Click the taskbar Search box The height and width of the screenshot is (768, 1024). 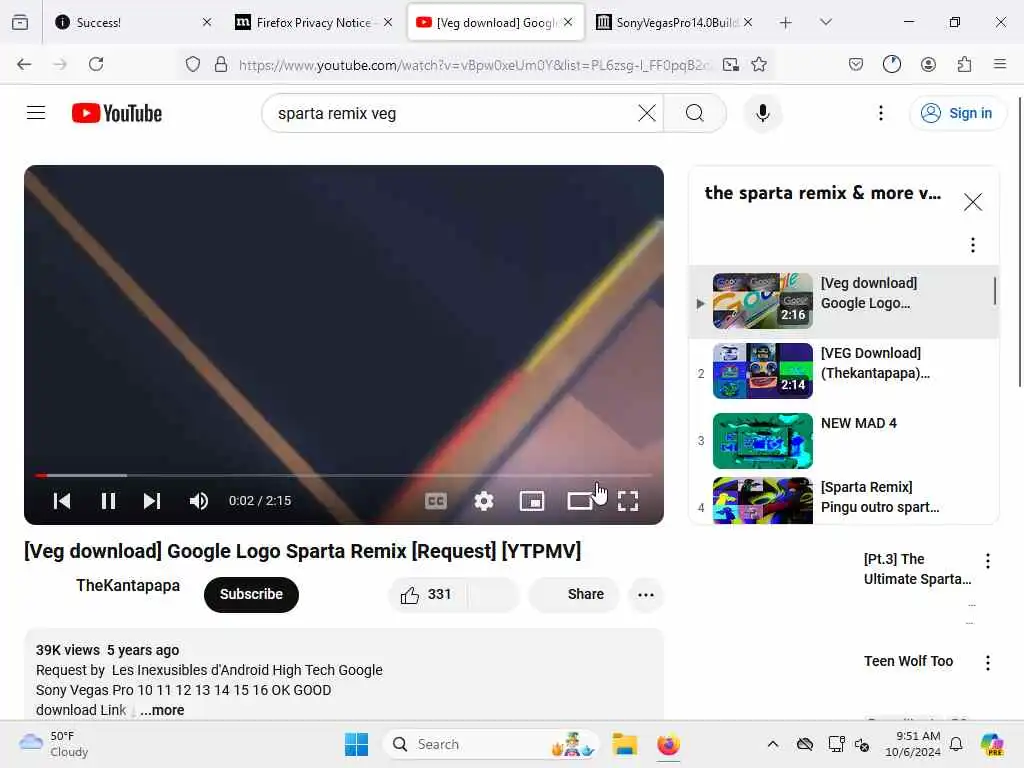tap(491, 744)
